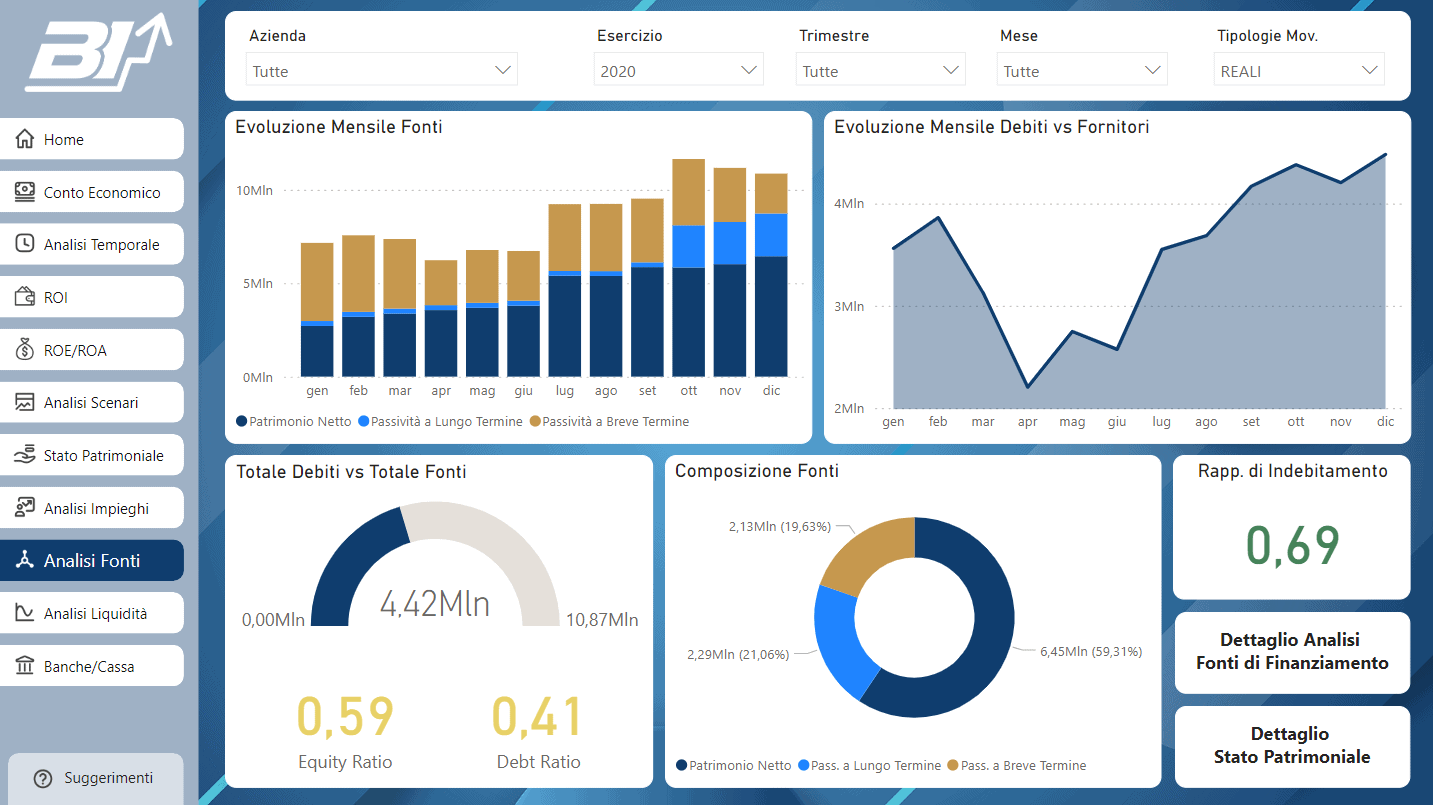Viewport: 1433px width, 805px height.
Task: Select the Passività a Lungo Termine legend swatch
Action: click(x=363, y=422)
